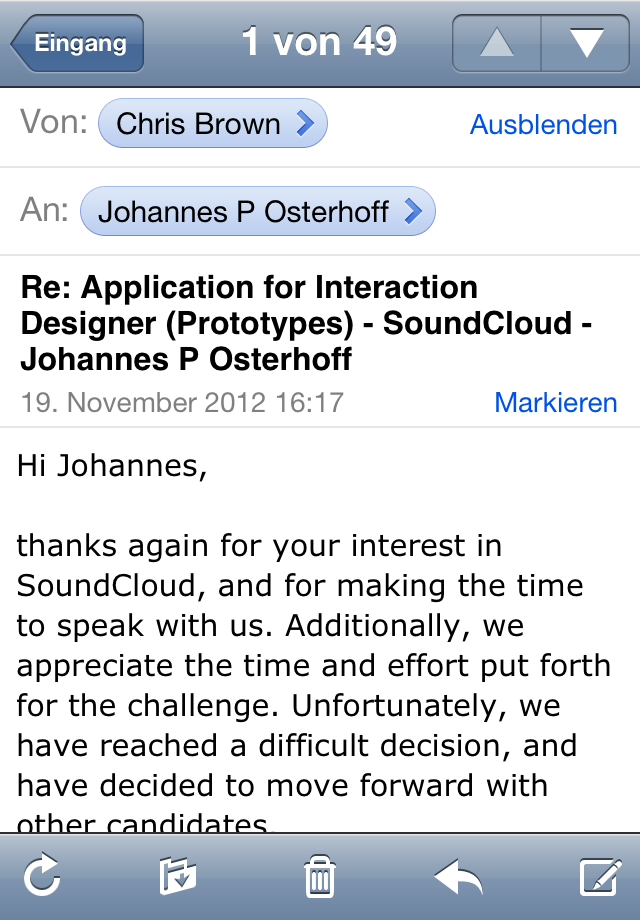Hide header details via Ausblenden
This screenshot has height=920, width=640.
tap(543, 125)
